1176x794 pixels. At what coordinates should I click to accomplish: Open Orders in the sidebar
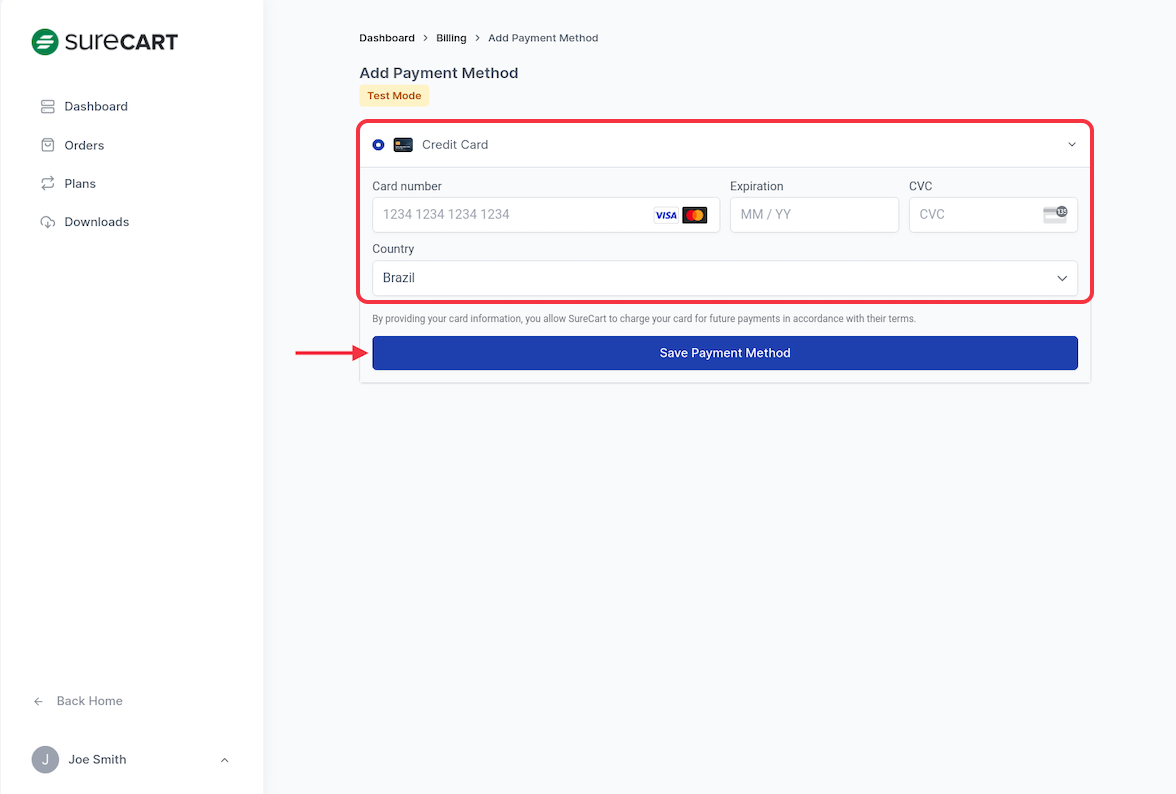point(84,145)
